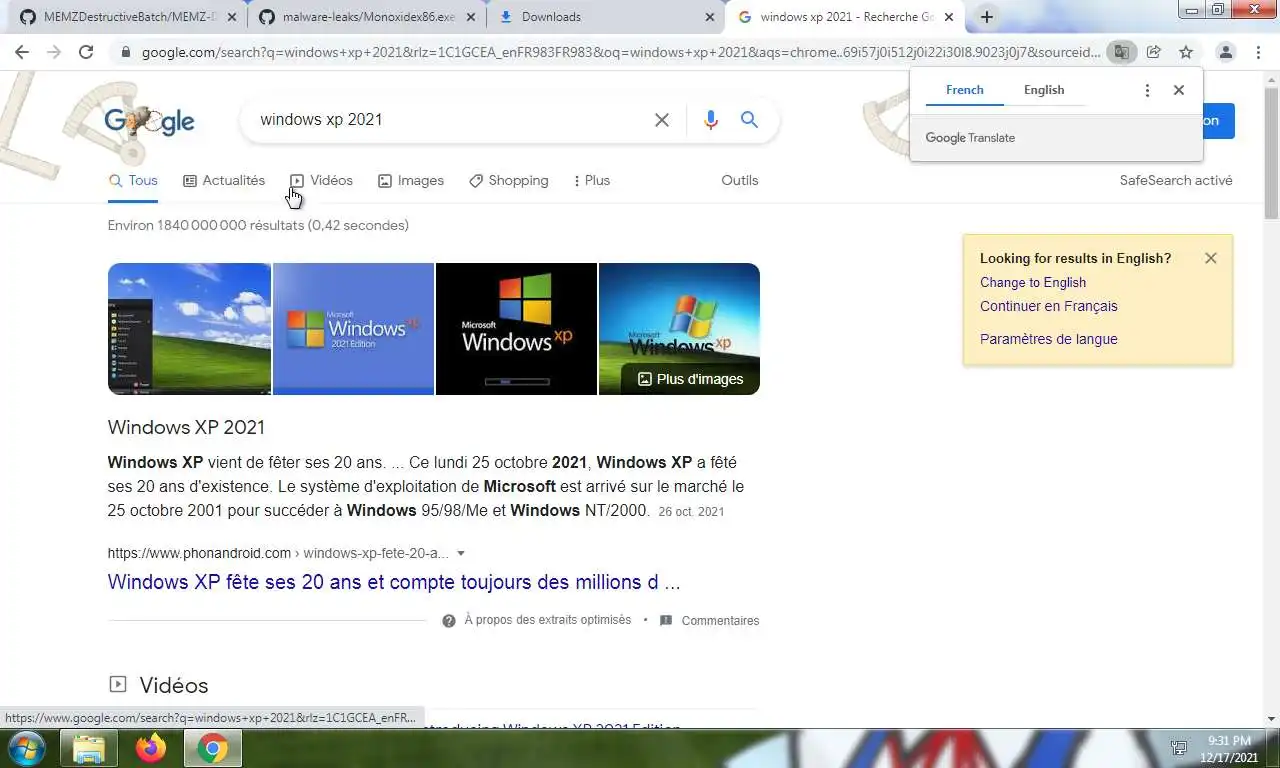Click the Windows XP 2021 snippet heading

tap(187, 428)
